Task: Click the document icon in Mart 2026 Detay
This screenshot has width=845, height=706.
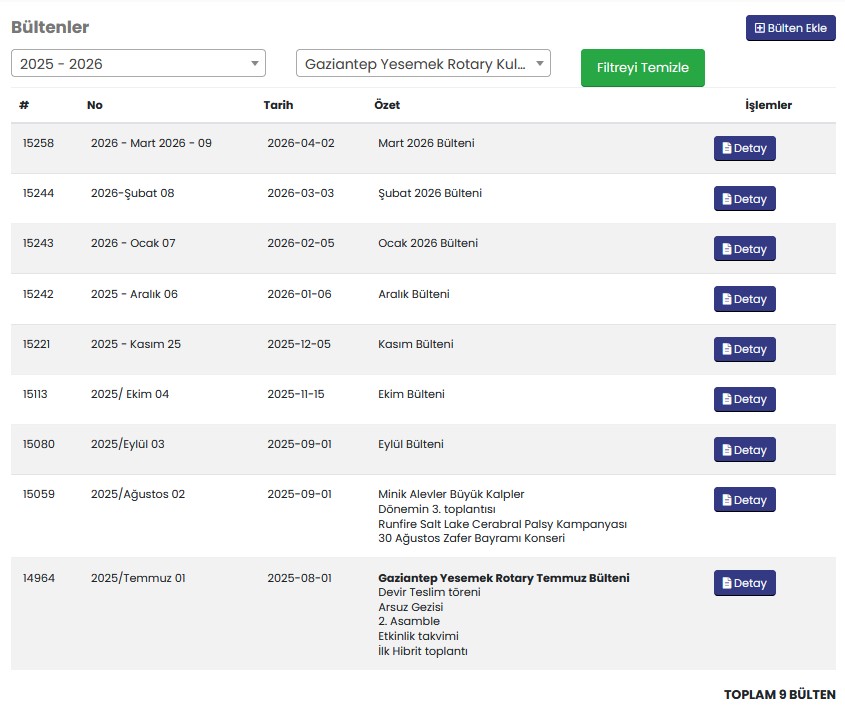Action: pyautogui.click(x=727, y=148)
